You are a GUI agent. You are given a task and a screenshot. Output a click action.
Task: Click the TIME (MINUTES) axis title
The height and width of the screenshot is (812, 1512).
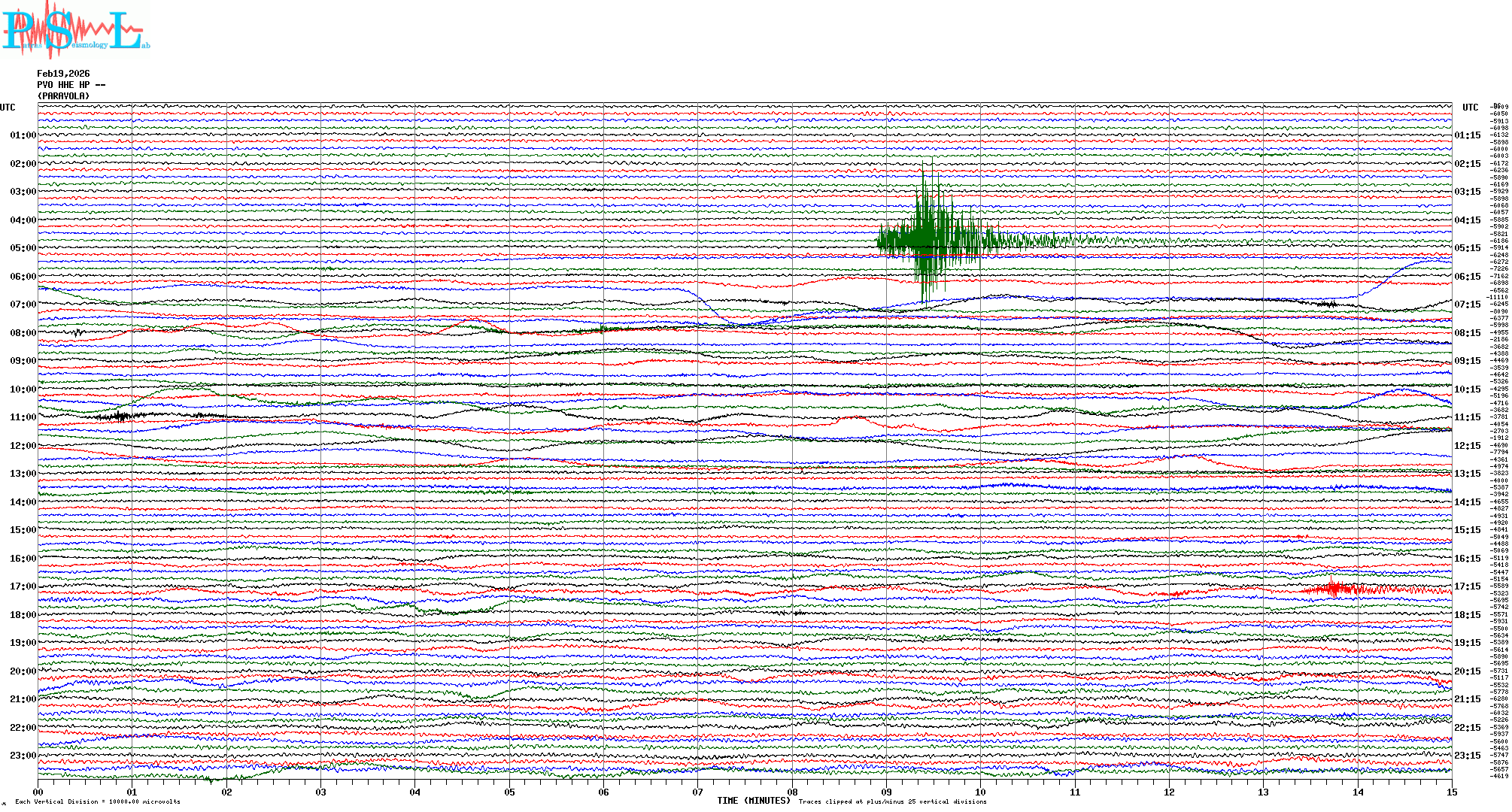pos(754,801)
